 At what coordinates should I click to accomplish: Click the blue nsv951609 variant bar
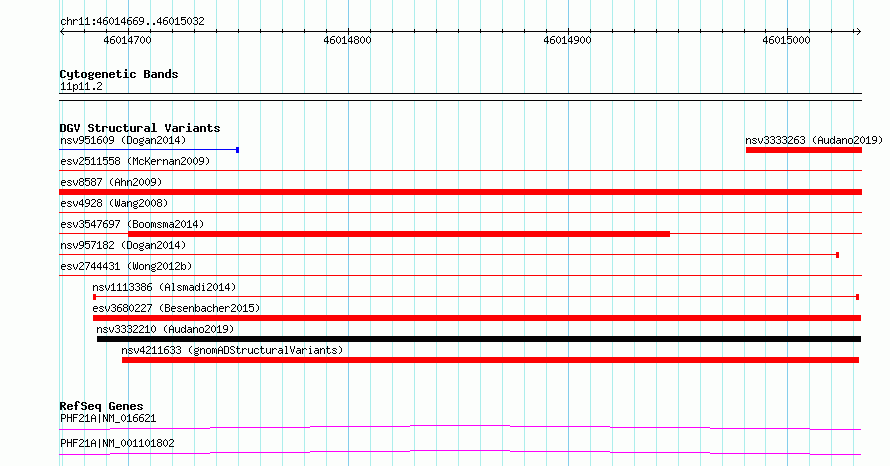(x=149, y=150)
